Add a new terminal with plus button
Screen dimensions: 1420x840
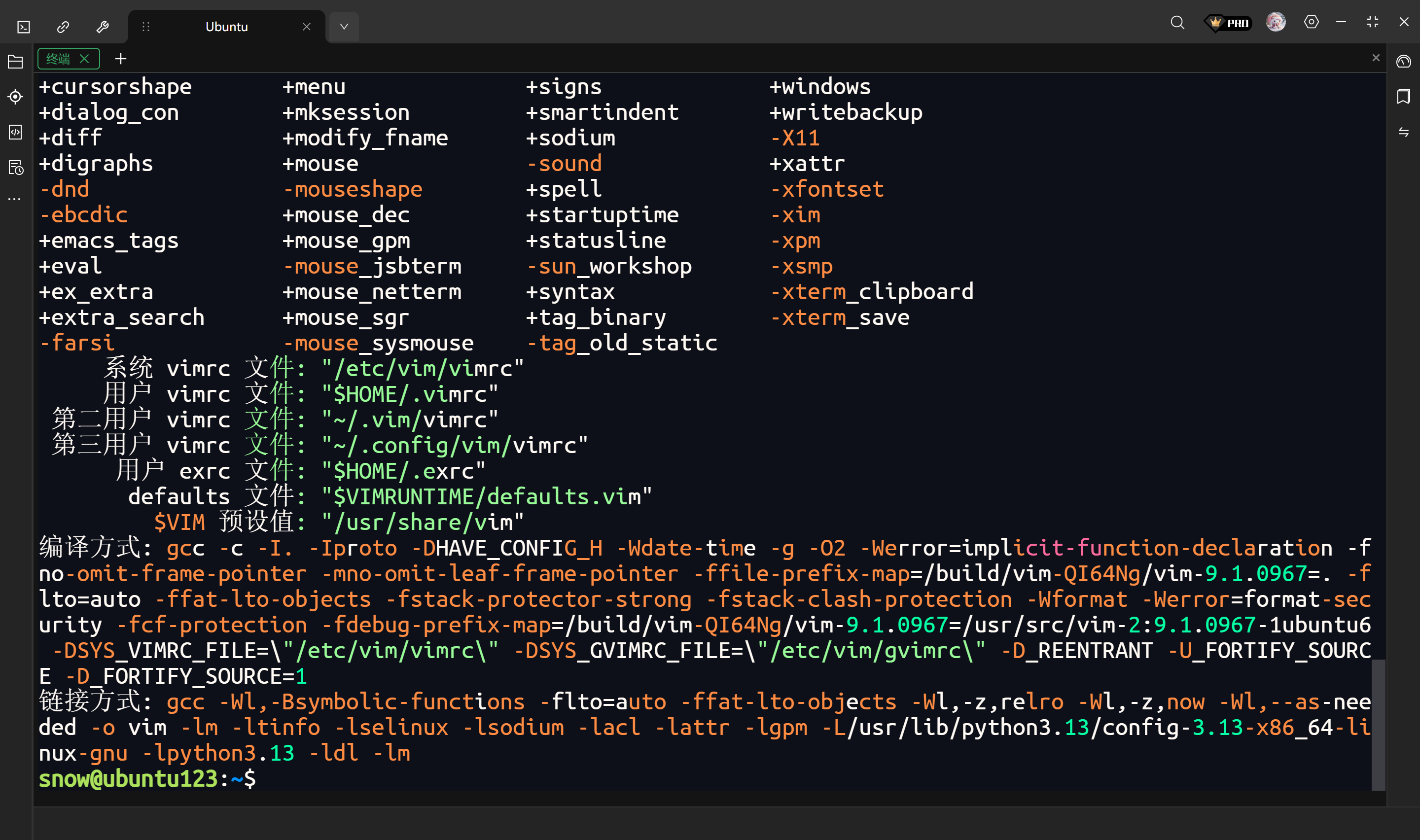click(120, 59)
